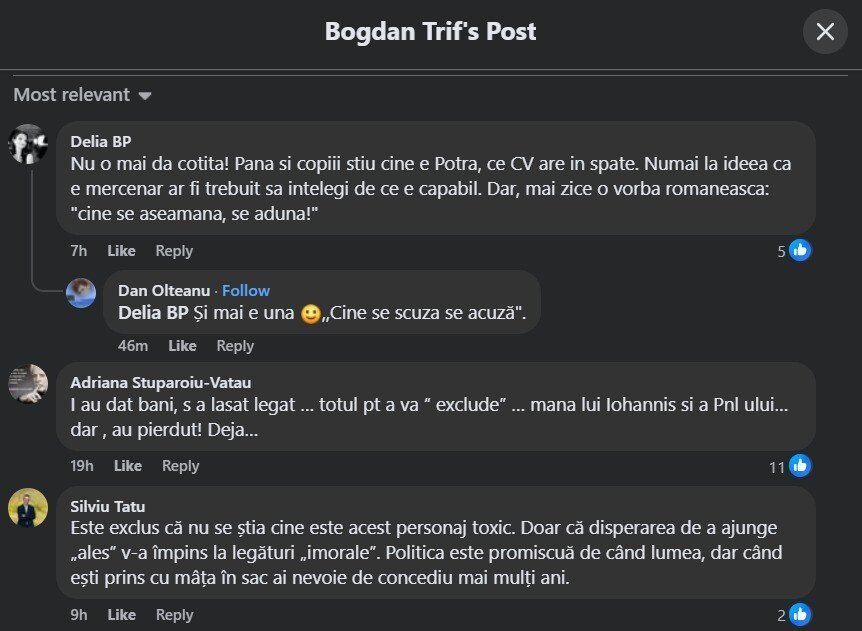
Task: Click Dan Olteanu's profile avatar
Action: coord(81,292)
